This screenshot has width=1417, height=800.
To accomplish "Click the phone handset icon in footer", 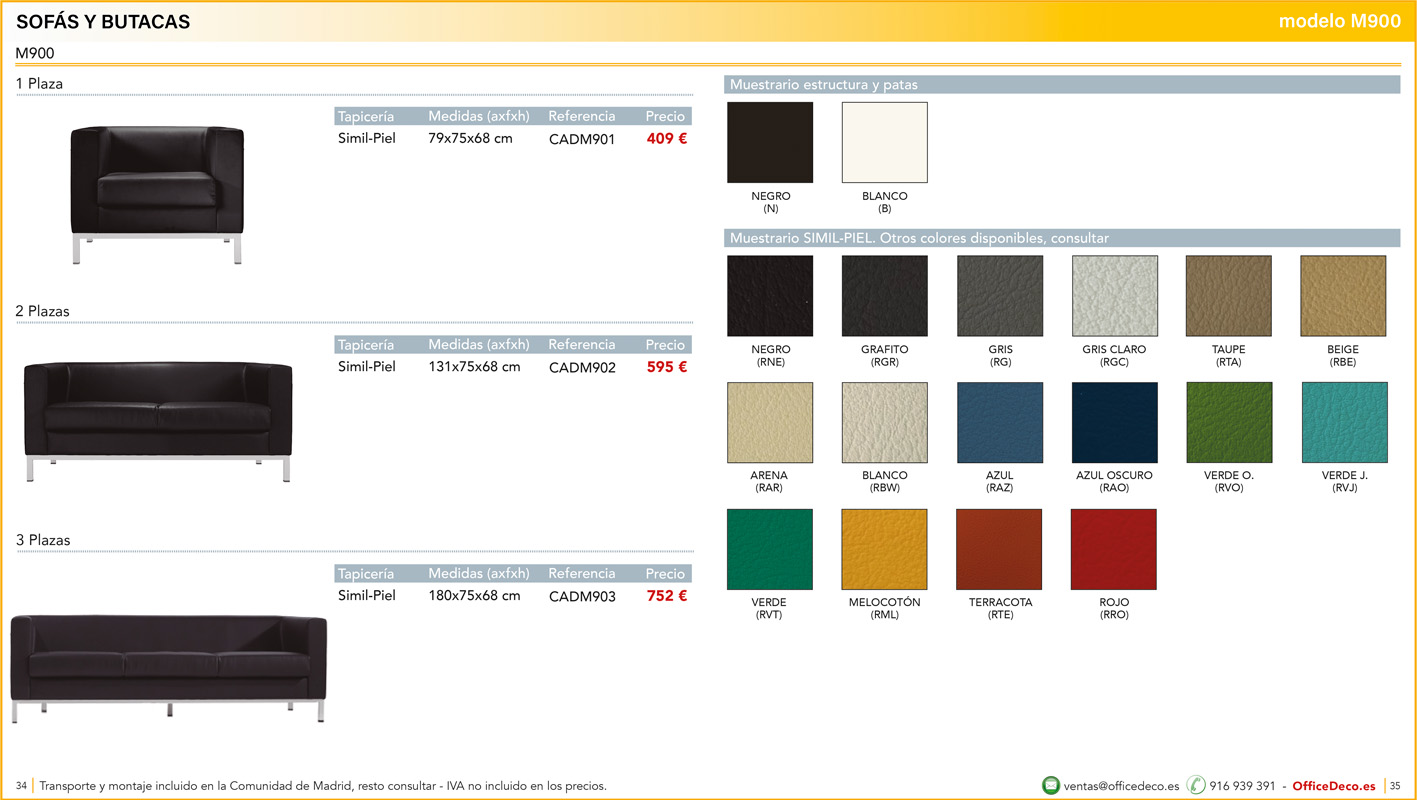I will click(1196, 785).
